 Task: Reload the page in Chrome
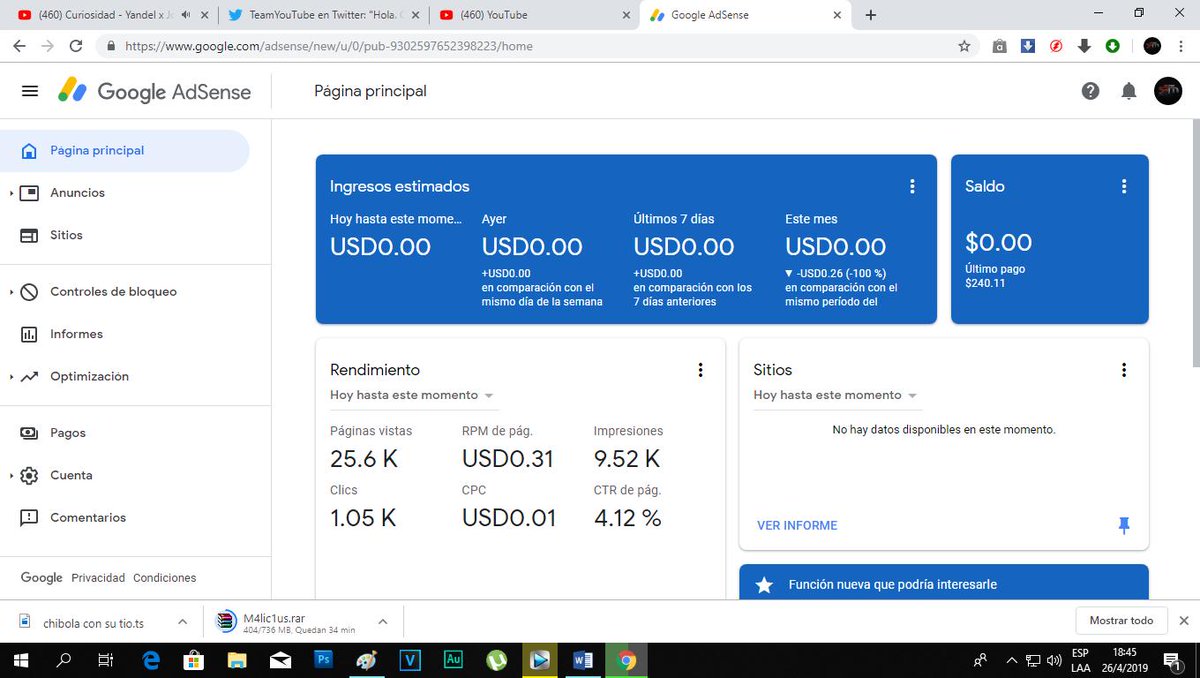click(x=76, y=46)
